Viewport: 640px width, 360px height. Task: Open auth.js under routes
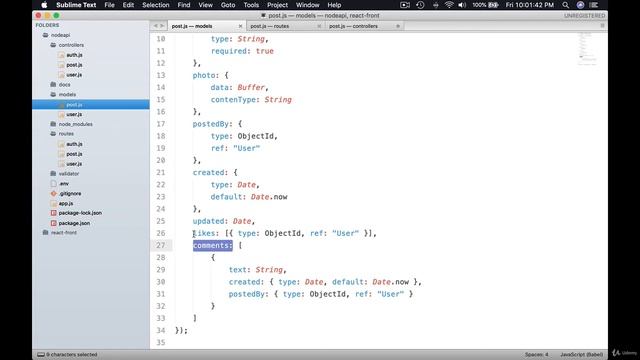[74, 144]
